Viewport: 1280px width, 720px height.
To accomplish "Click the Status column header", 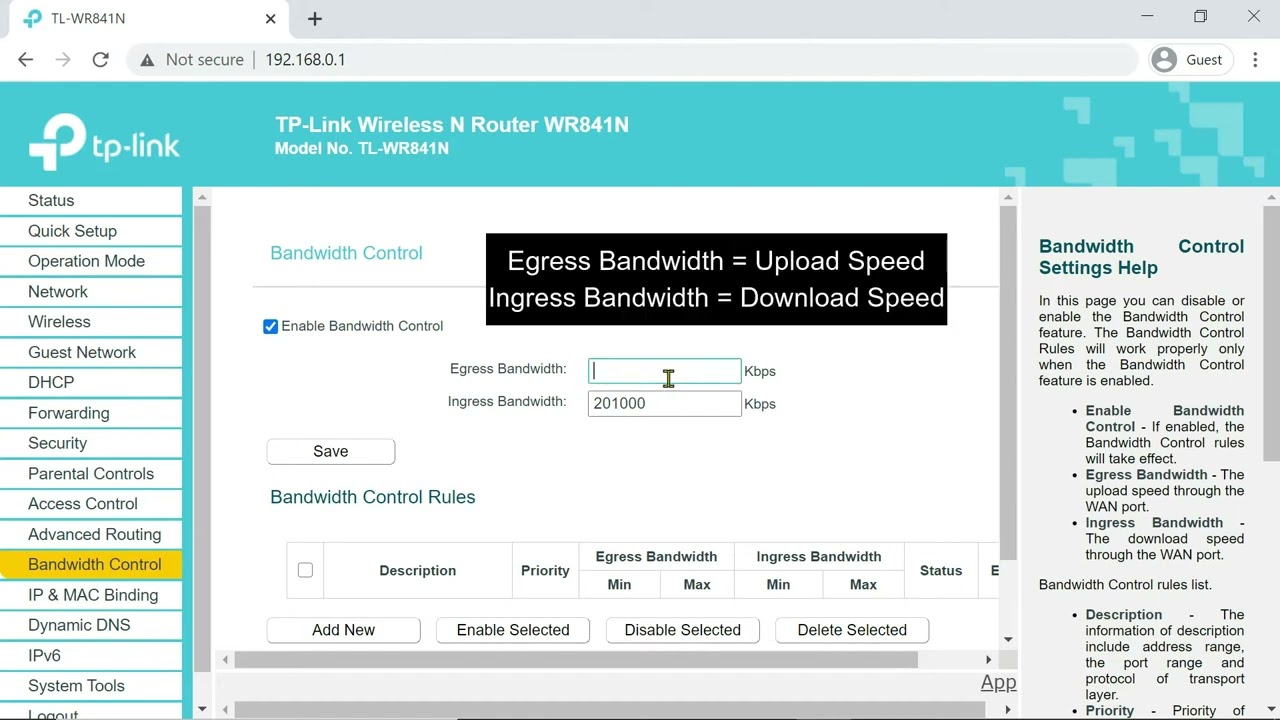I will (x=941, y=571).
